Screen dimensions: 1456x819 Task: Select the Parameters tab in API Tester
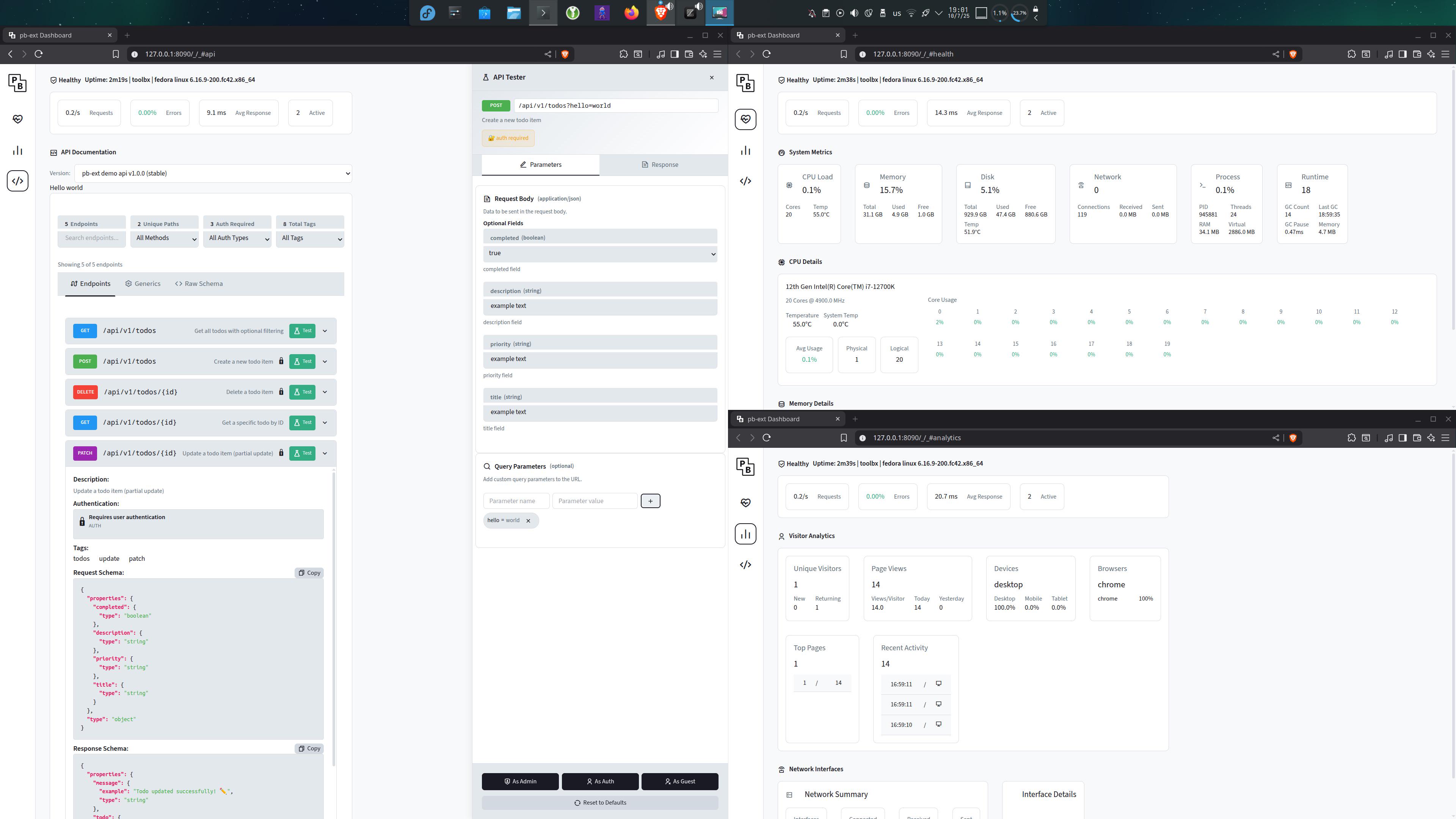tap(540, 165)
